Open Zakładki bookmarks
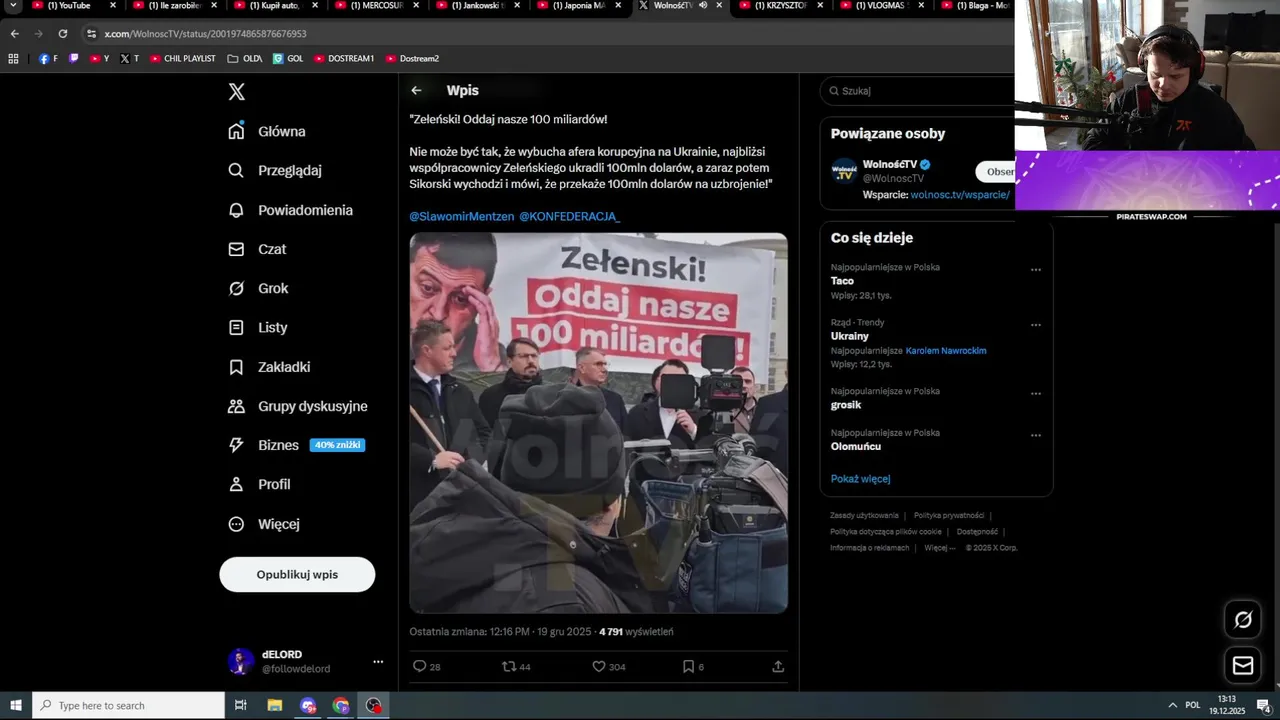Viewport: 1280px width, 720px height. pyautogui.click(x=269, y=367)
